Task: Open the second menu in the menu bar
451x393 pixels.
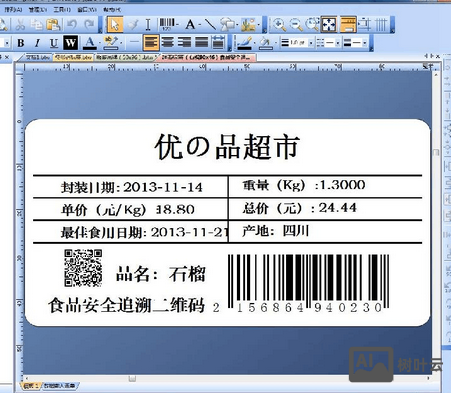Action: pos(37,9)
